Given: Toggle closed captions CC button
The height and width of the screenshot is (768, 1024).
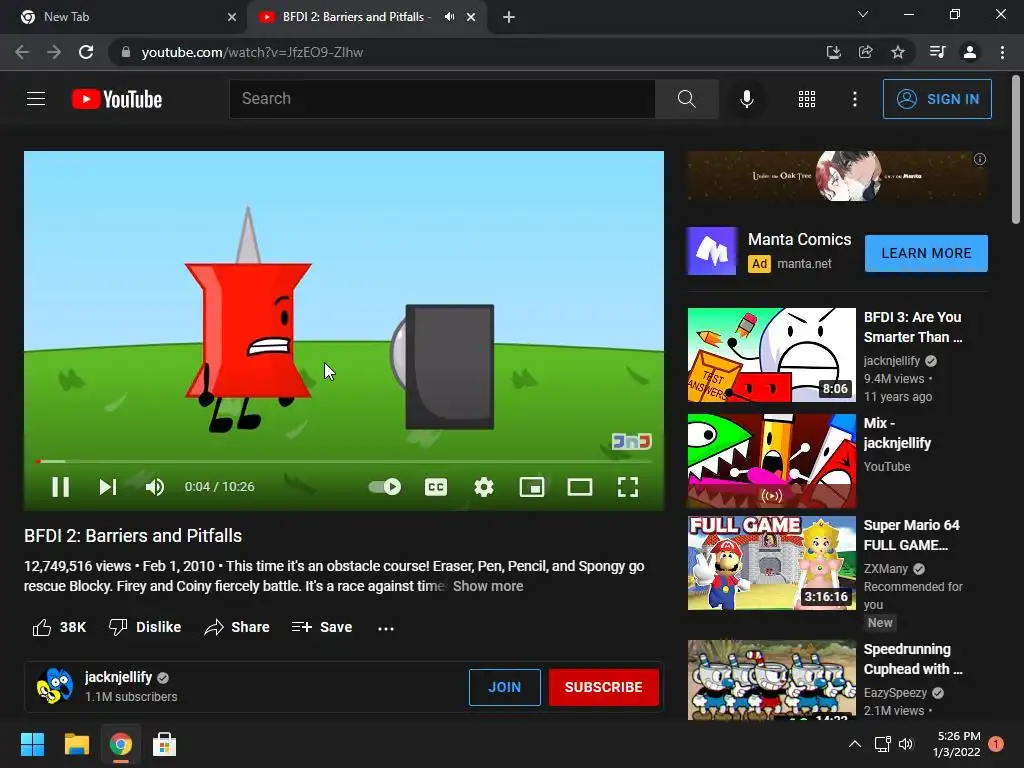Looking at the screenshot, I should pos(436,487).
